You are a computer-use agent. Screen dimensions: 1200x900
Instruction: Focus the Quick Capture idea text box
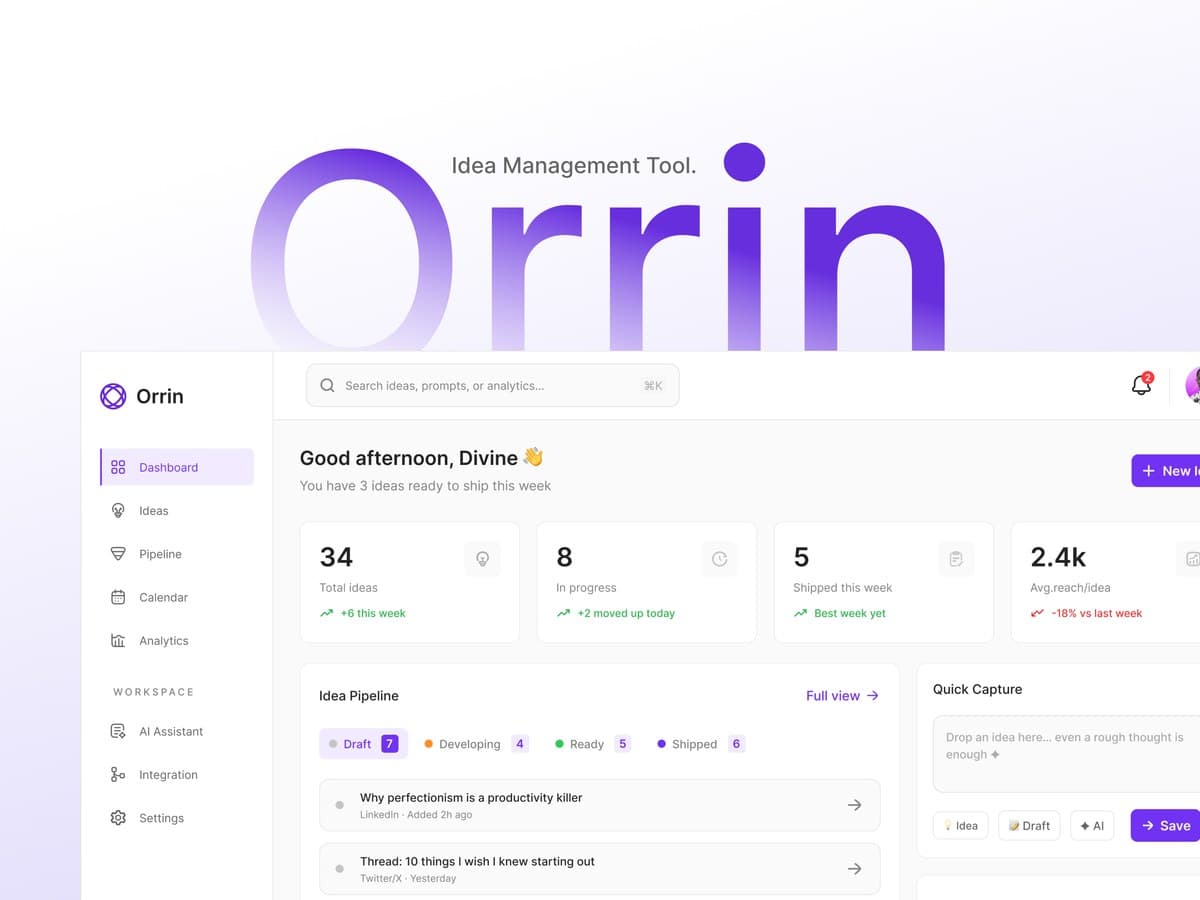(x=1066, y=754)
